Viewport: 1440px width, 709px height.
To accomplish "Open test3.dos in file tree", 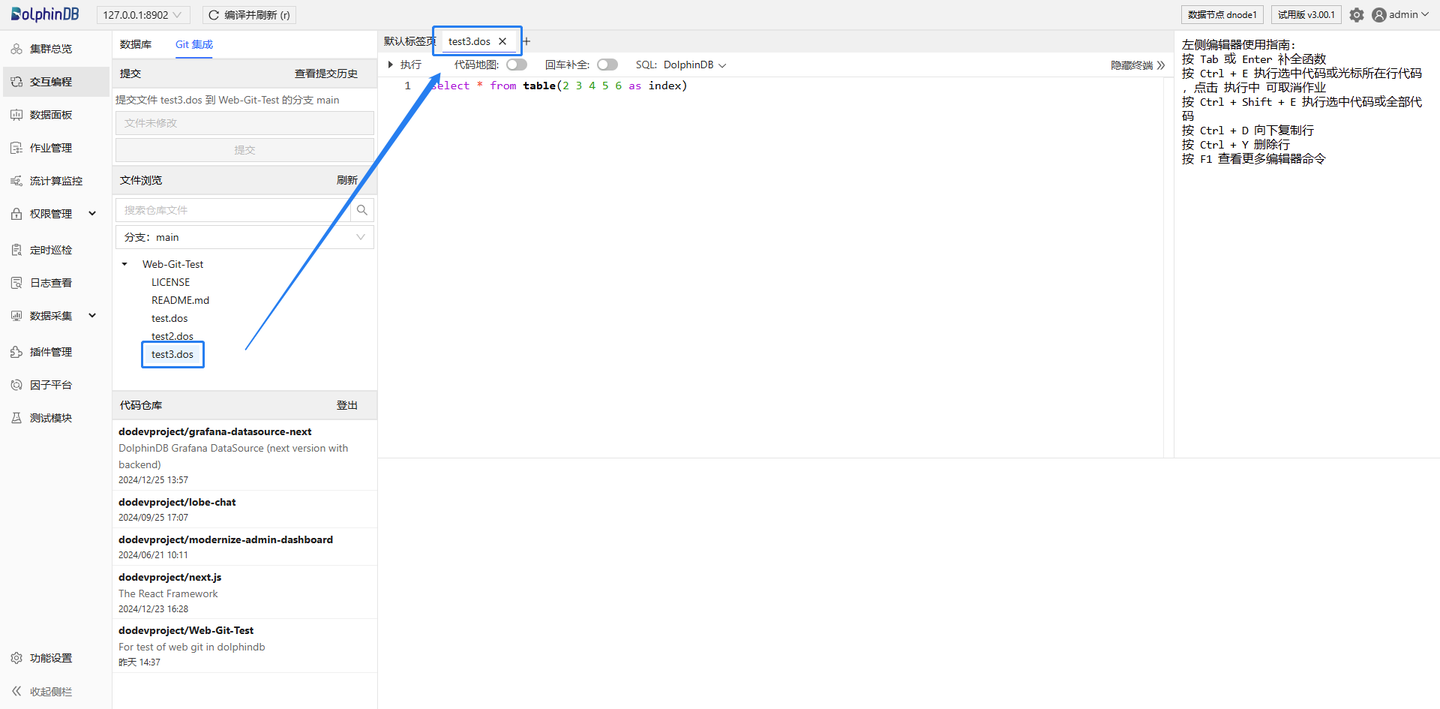I will coord(173,355).
